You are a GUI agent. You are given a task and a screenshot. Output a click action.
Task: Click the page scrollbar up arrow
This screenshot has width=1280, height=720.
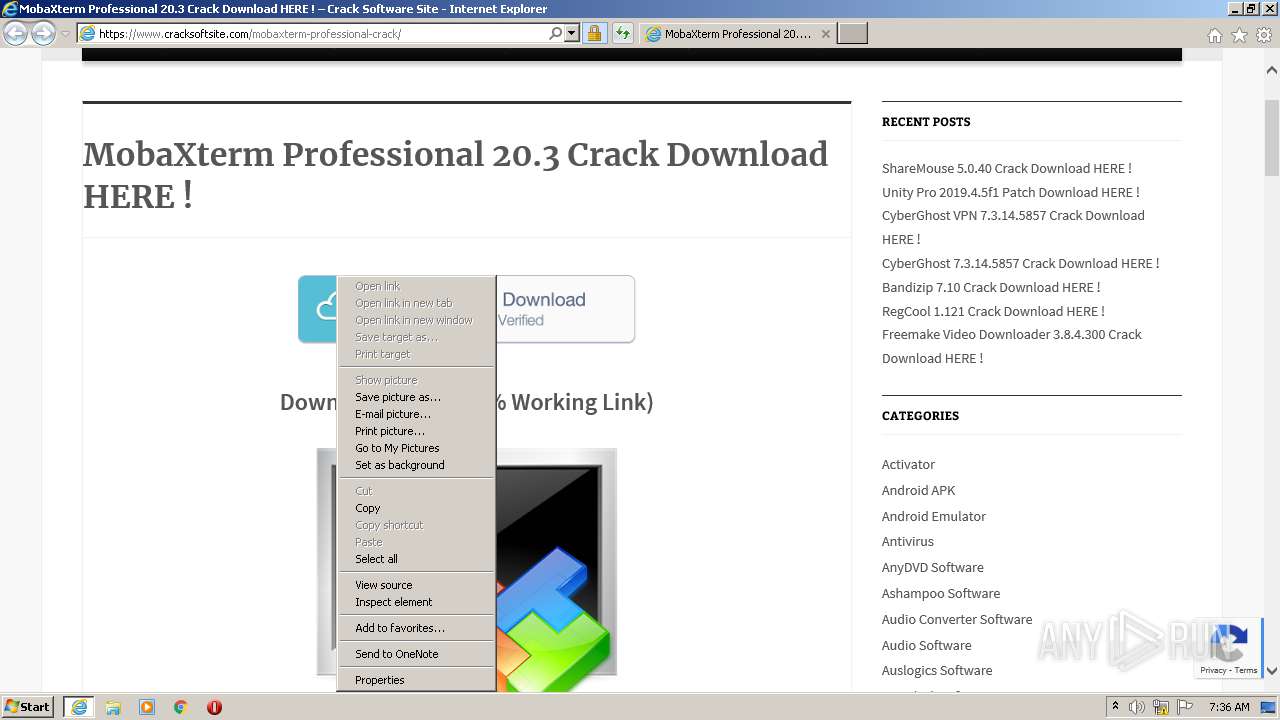pyautogui.click(x=1272, y=70)
